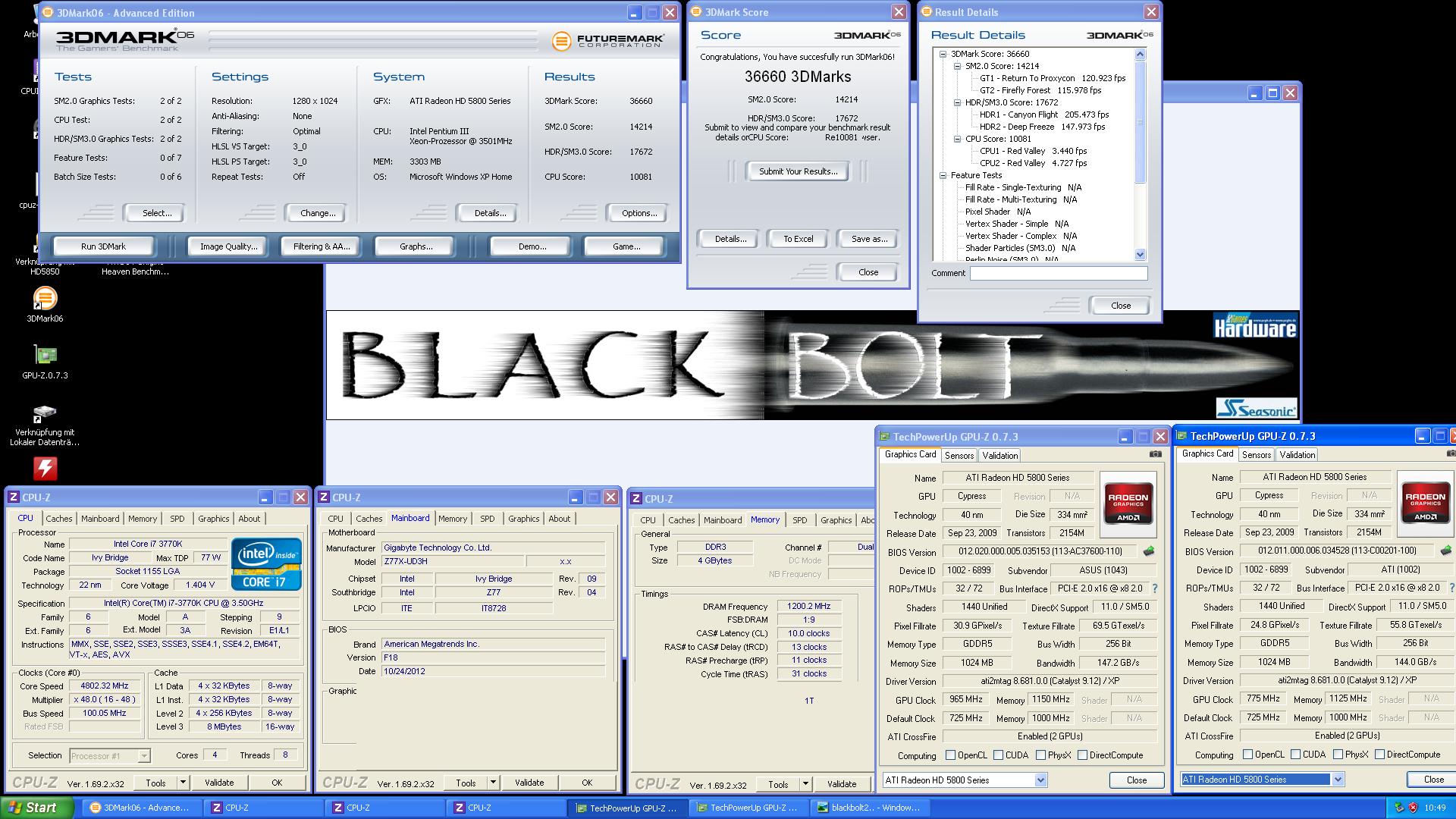Open SPD tab in Mainboard CPU-Z window
This screenshot has width=1456, height=819.
(x=488, y=519)
